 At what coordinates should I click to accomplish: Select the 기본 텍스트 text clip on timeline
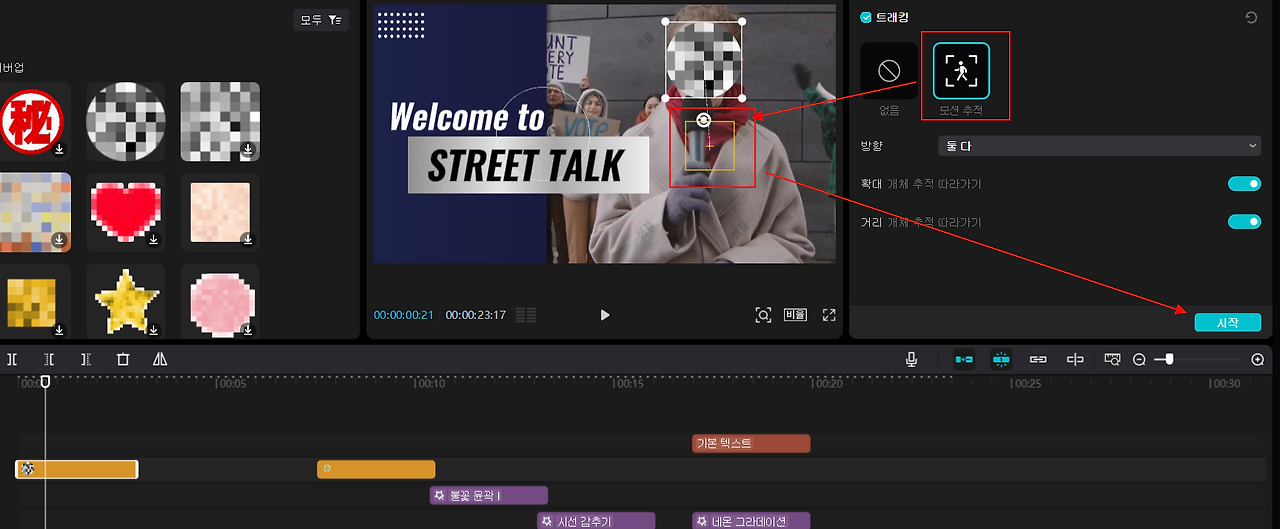point(751,443)
